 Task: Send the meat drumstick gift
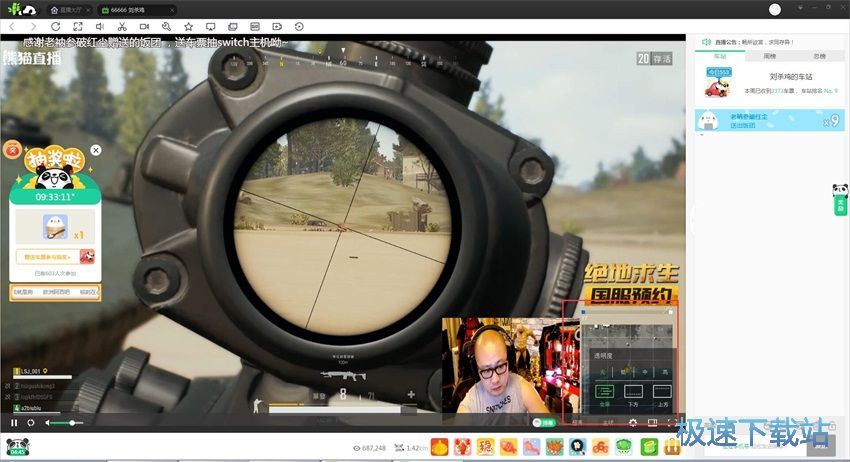pyautogui.click(x=508, y=447)
